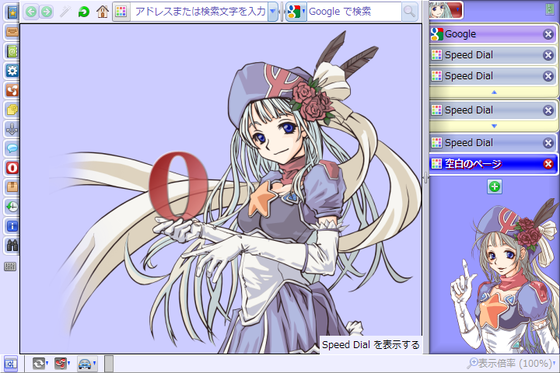This screenshot has width=560, height=373.
Task: Open the orange pinwheel Unite panel icon
Action: coord(12,90)
